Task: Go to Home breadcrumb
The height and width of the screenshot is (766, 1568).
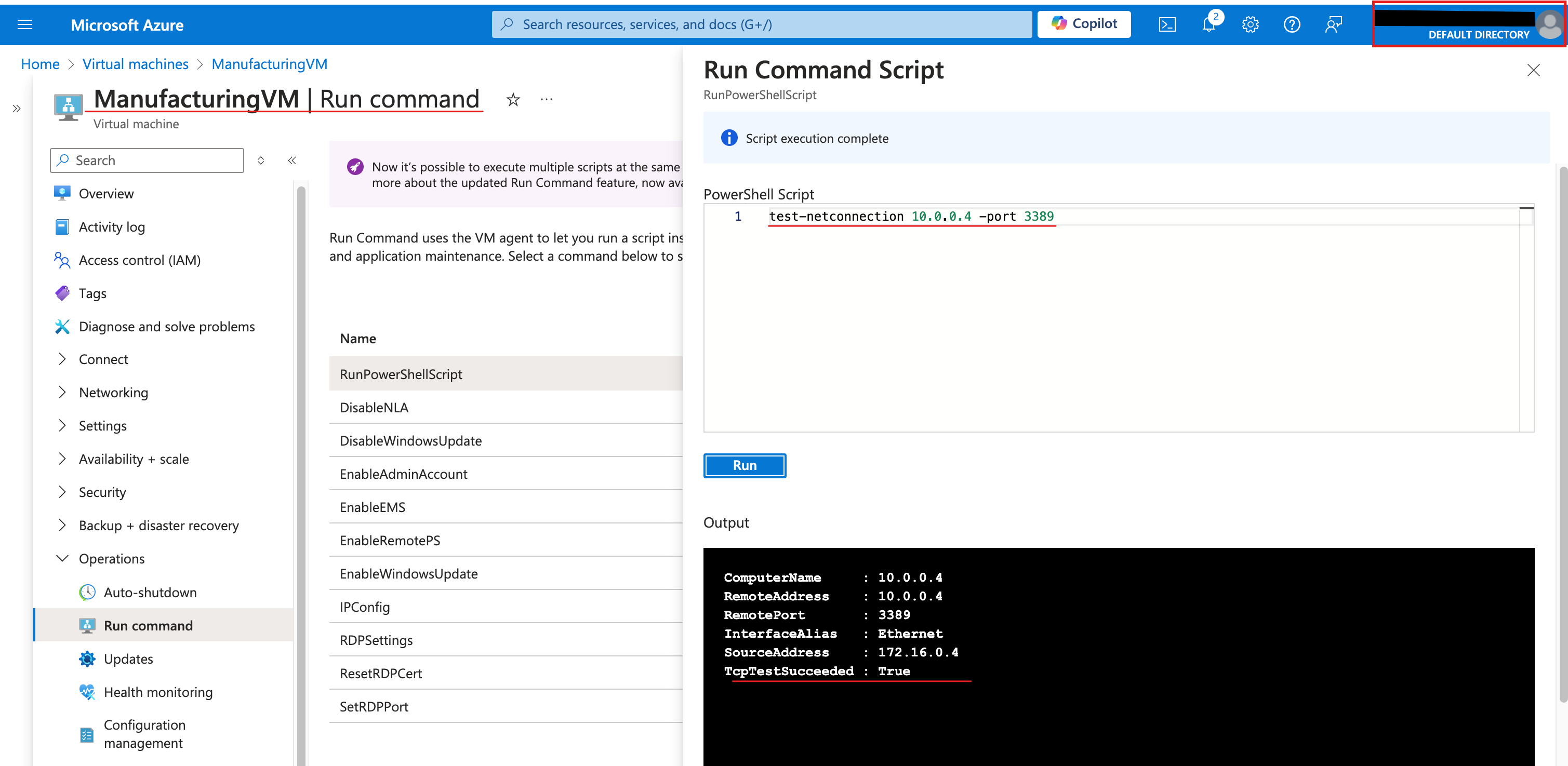Action: pos(40,64)
